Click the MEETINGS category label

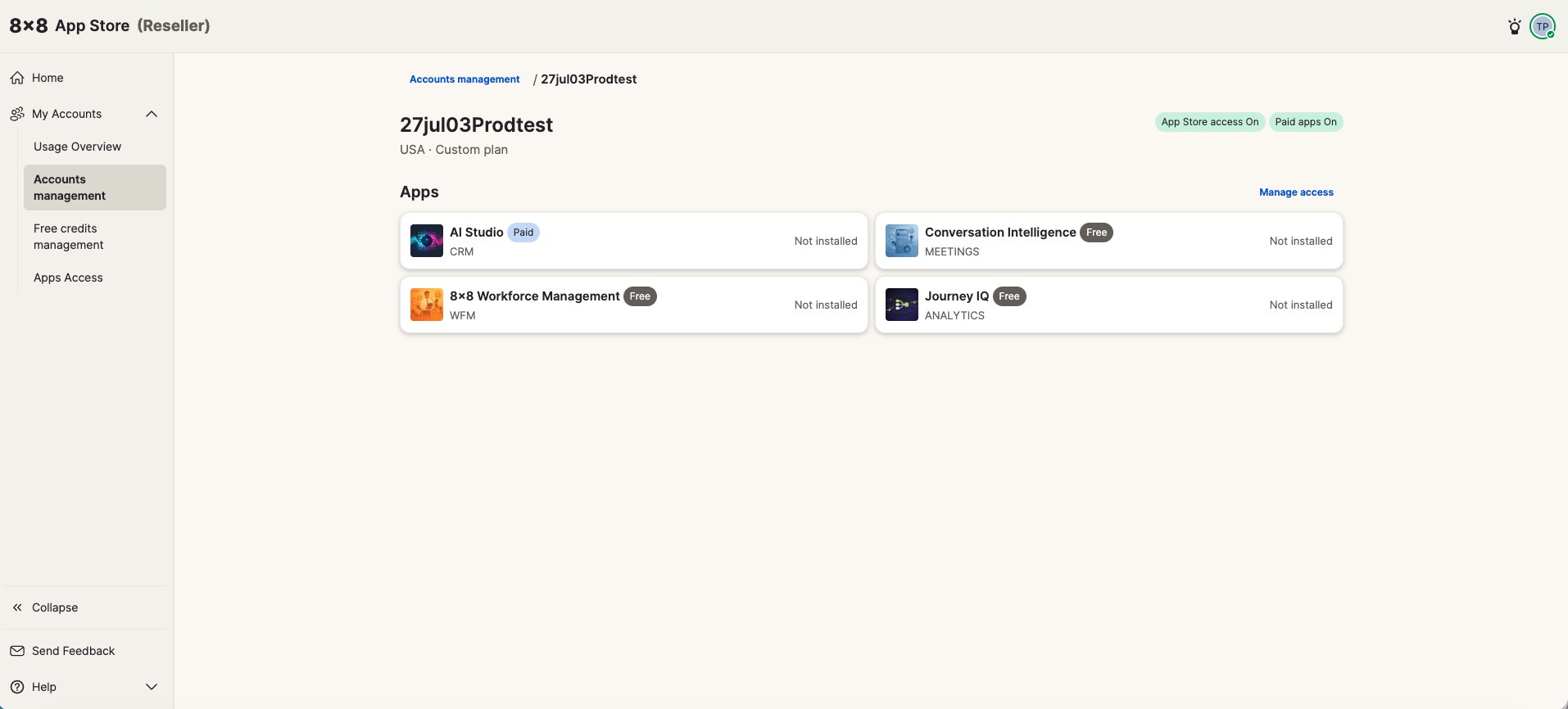tap(952, 251)
